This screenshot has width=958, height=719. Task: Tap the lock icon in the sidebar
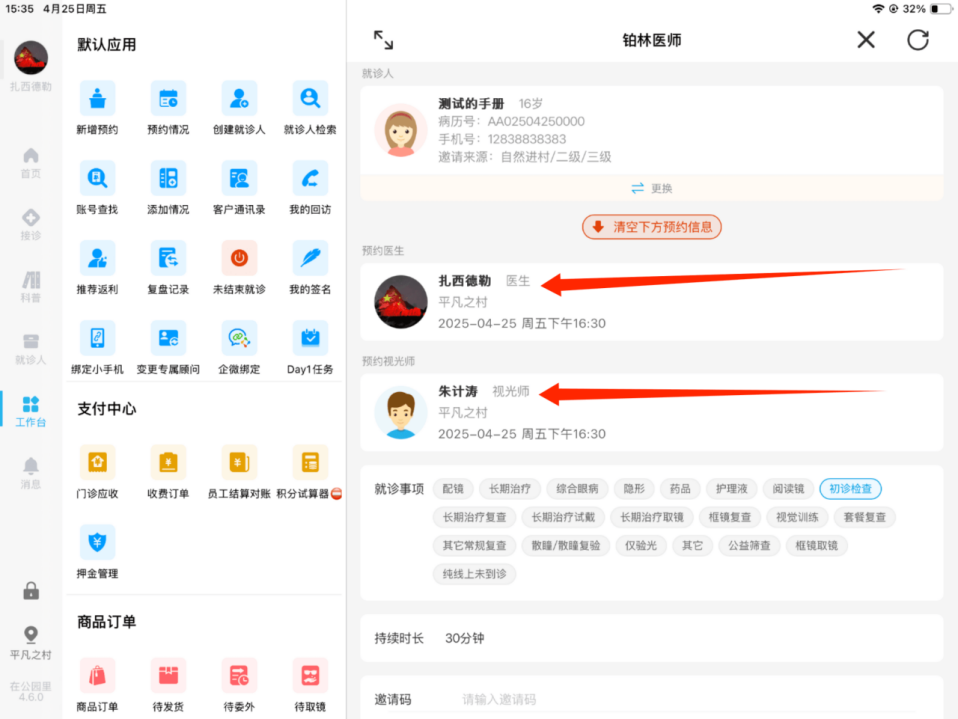tap(31, 591)
